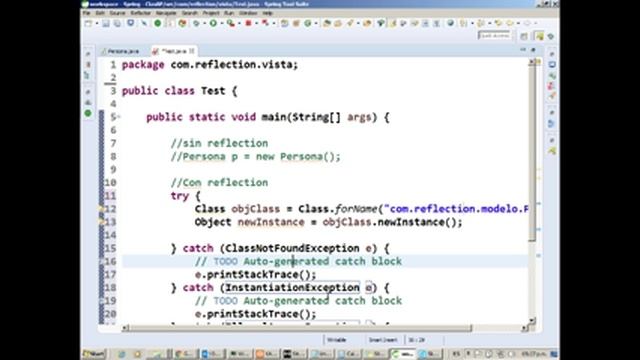This screenshot has height=360, width=640.
Task: Click the forName method call text
Action: click(x=356, y=209)
